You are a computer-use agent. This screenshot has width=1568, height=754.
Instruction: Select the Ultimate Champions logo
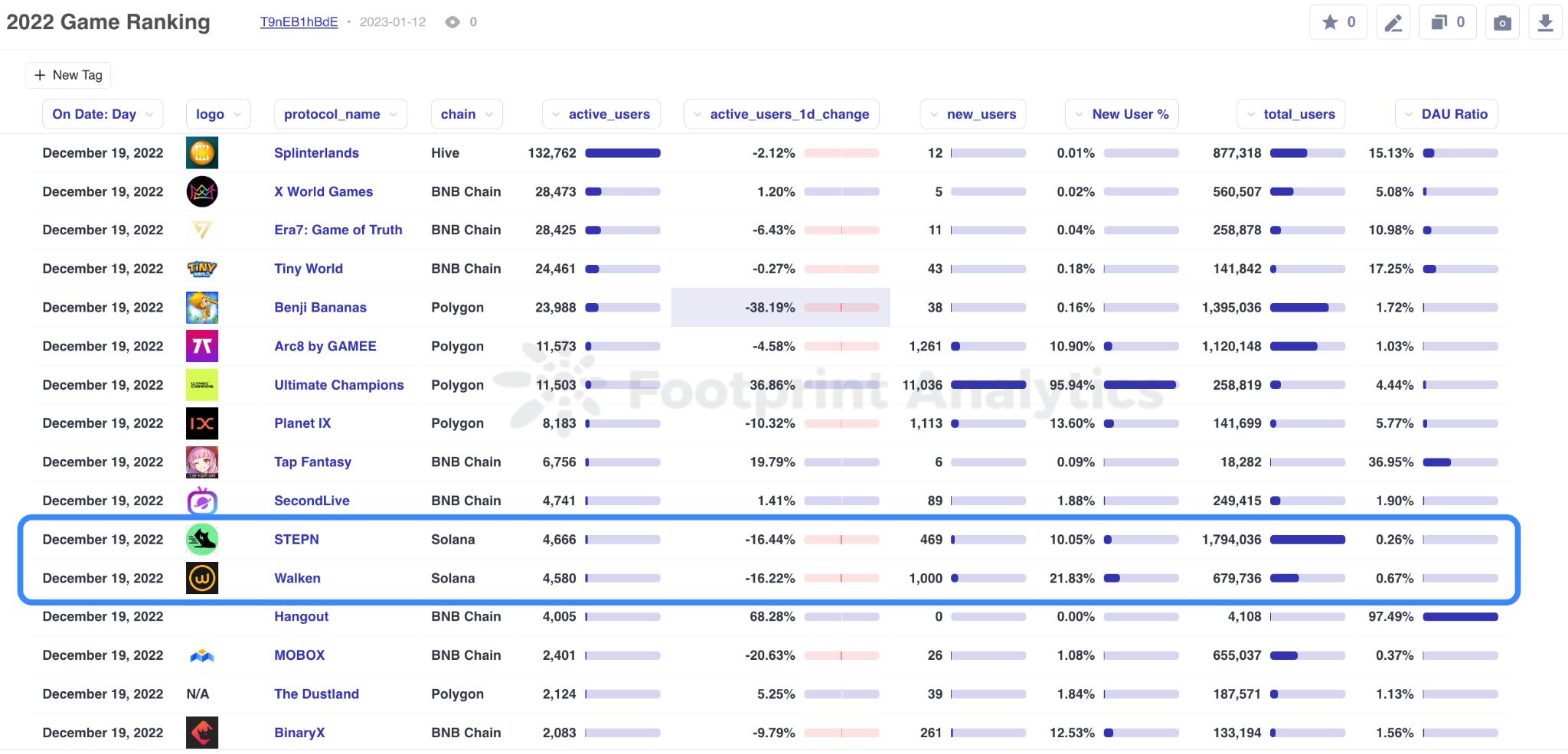click(202, 384)
